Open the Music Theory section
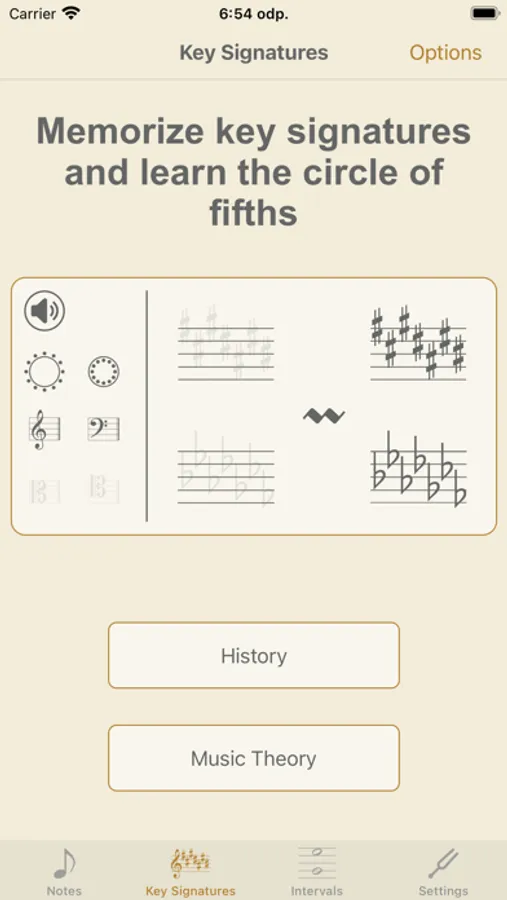Viewport: 507px width, 900px height. point(254,758)
